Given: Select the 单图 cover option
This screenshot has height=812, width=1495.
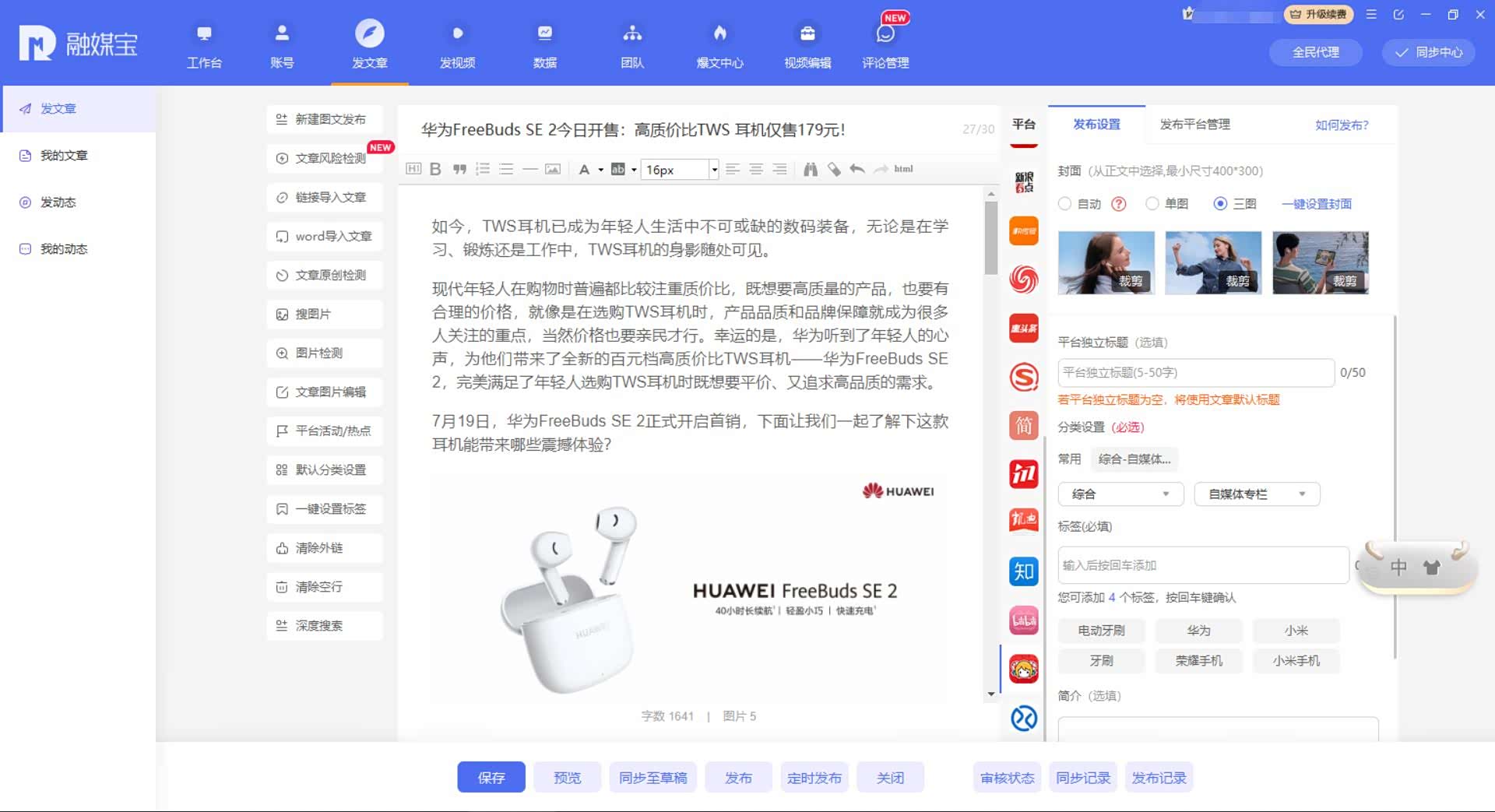Looking at the screenshot, I should (1152, 204).
